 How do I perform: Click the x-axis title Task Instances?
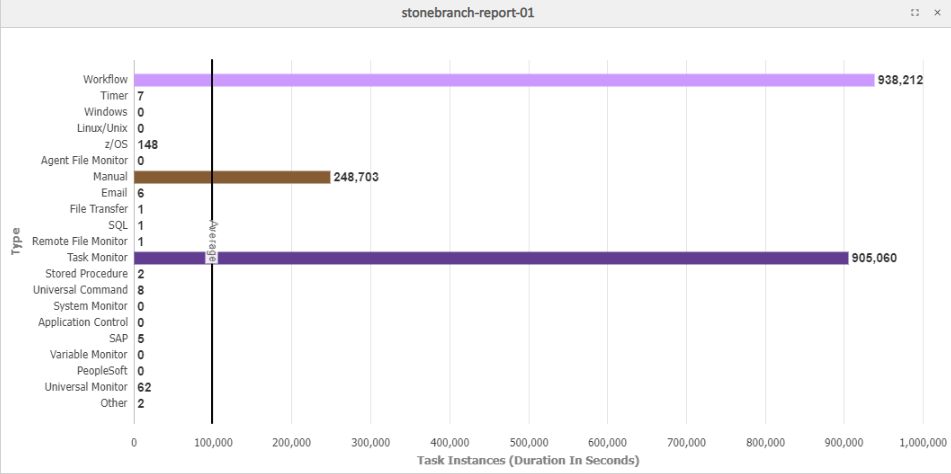[x=527, y=460]
